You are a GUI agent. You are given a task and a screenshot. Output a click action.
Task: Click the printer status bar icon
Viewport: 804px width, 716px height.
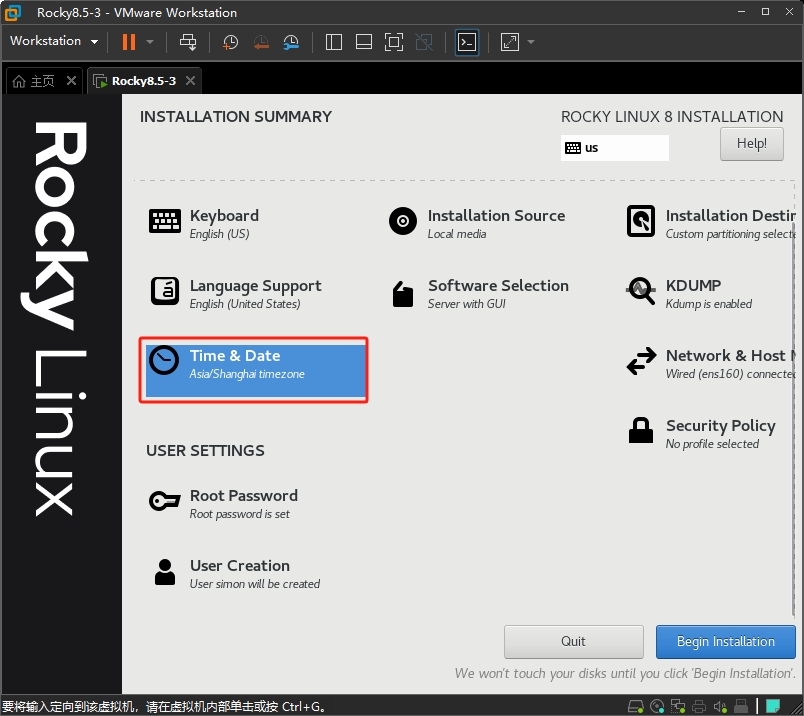click(x=699, y=707)
